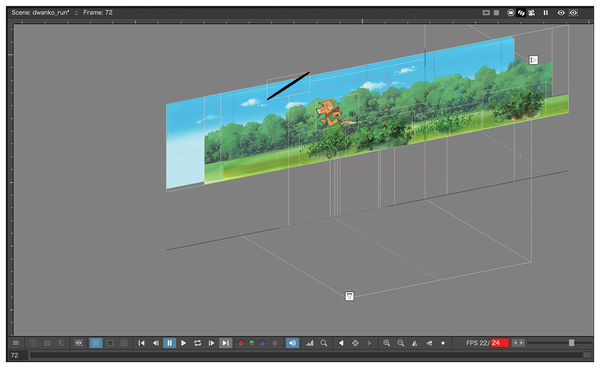Click the FPS slider handle
Viewport: 600px width, 368px height.
coord(571,343)
